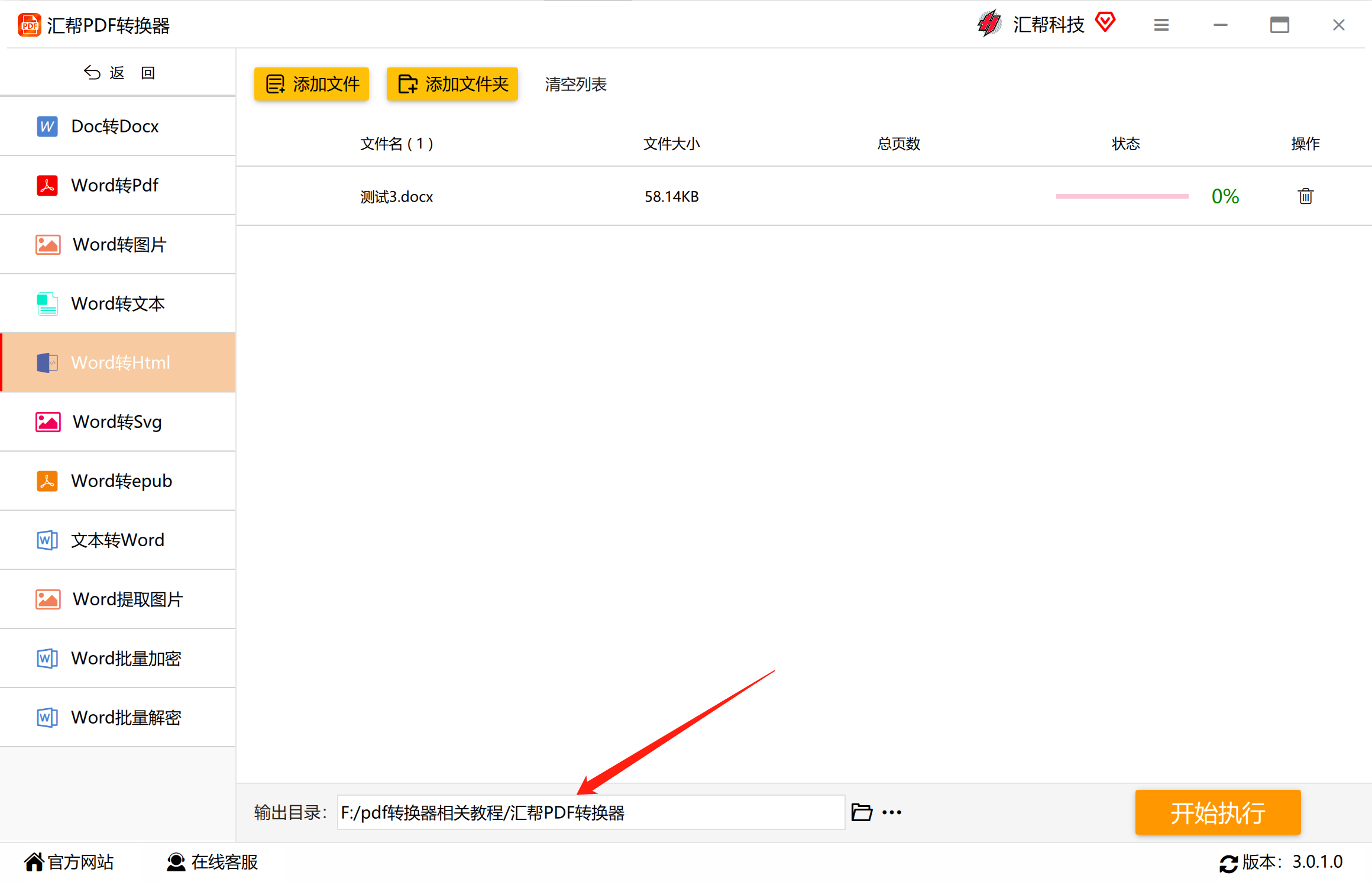Viewport: 1372px width, 882px height.
Task: Click the 总页数 column header
Action: click(x=899, y=144)
